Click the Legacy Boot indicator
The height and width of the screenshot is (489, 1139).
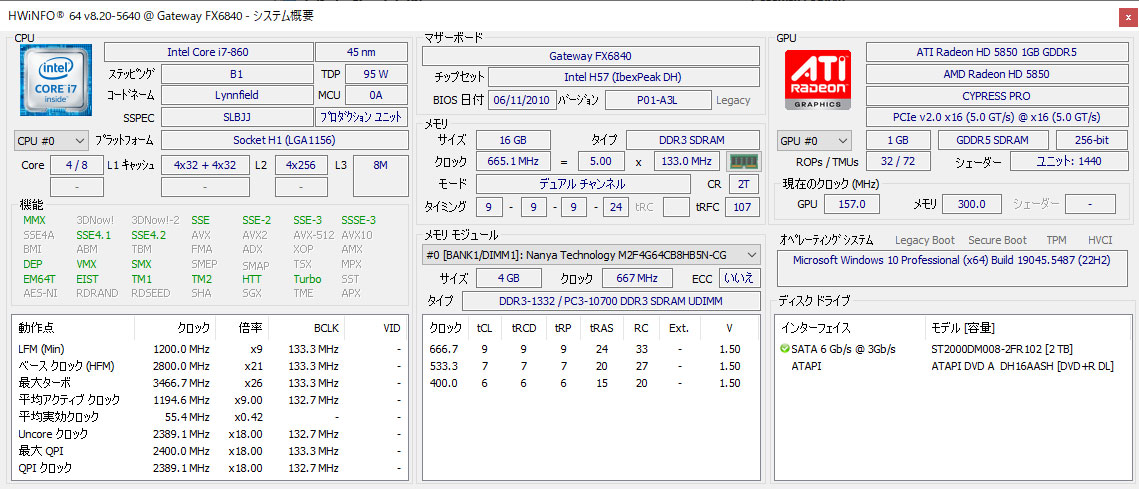point(925,240)
